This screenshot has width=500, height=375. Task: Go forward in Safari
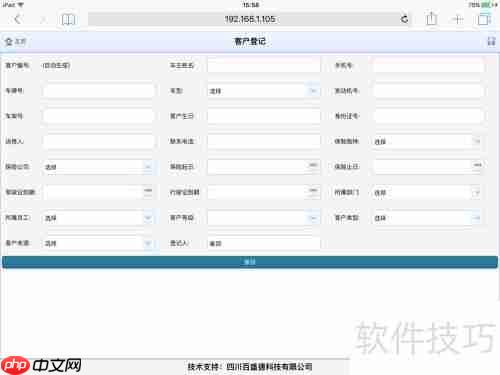coord(43,19)
